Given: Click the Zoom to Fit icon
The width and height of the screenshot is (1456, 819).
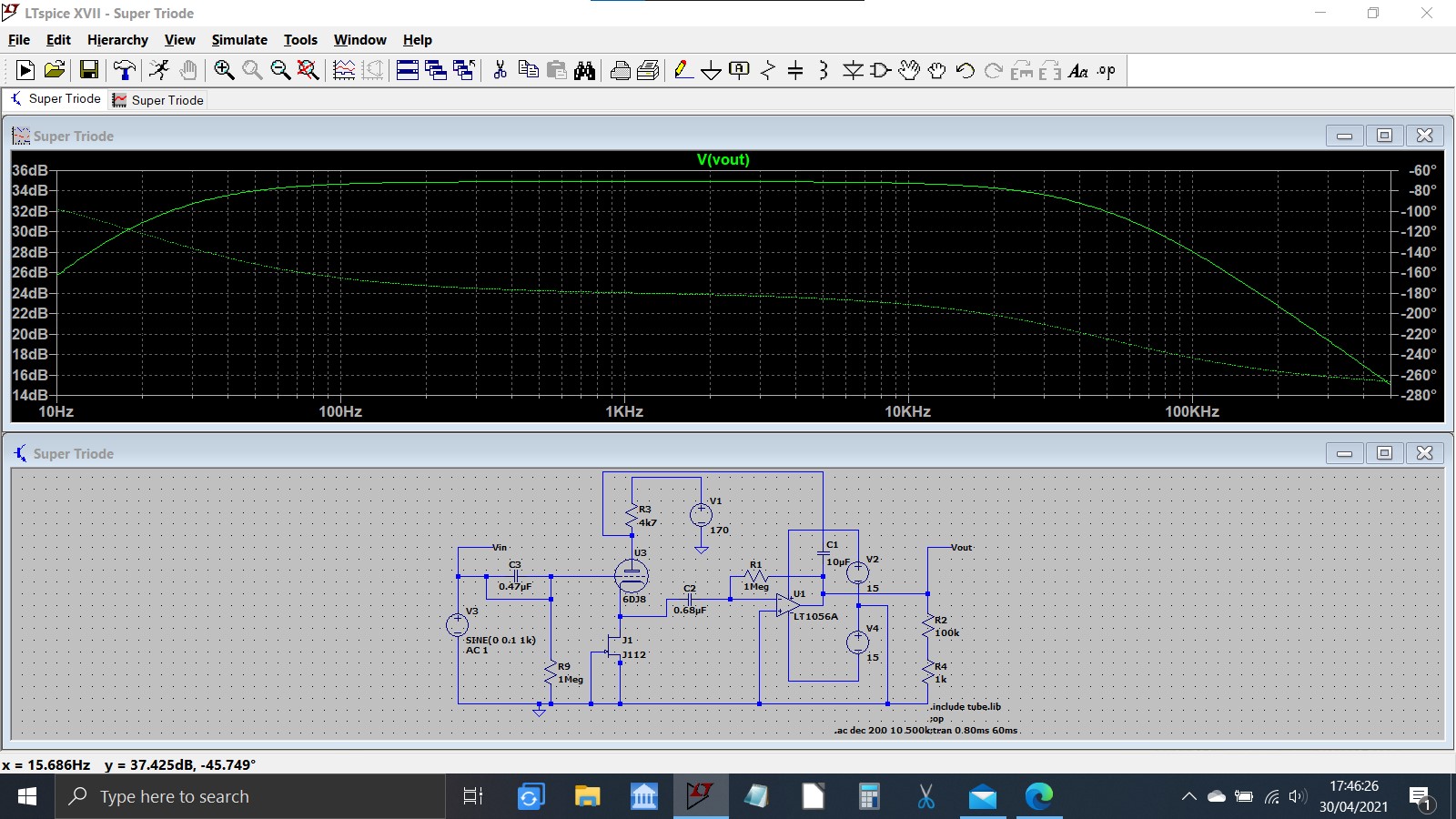Looking at the screenshot, I should point(308,70).
